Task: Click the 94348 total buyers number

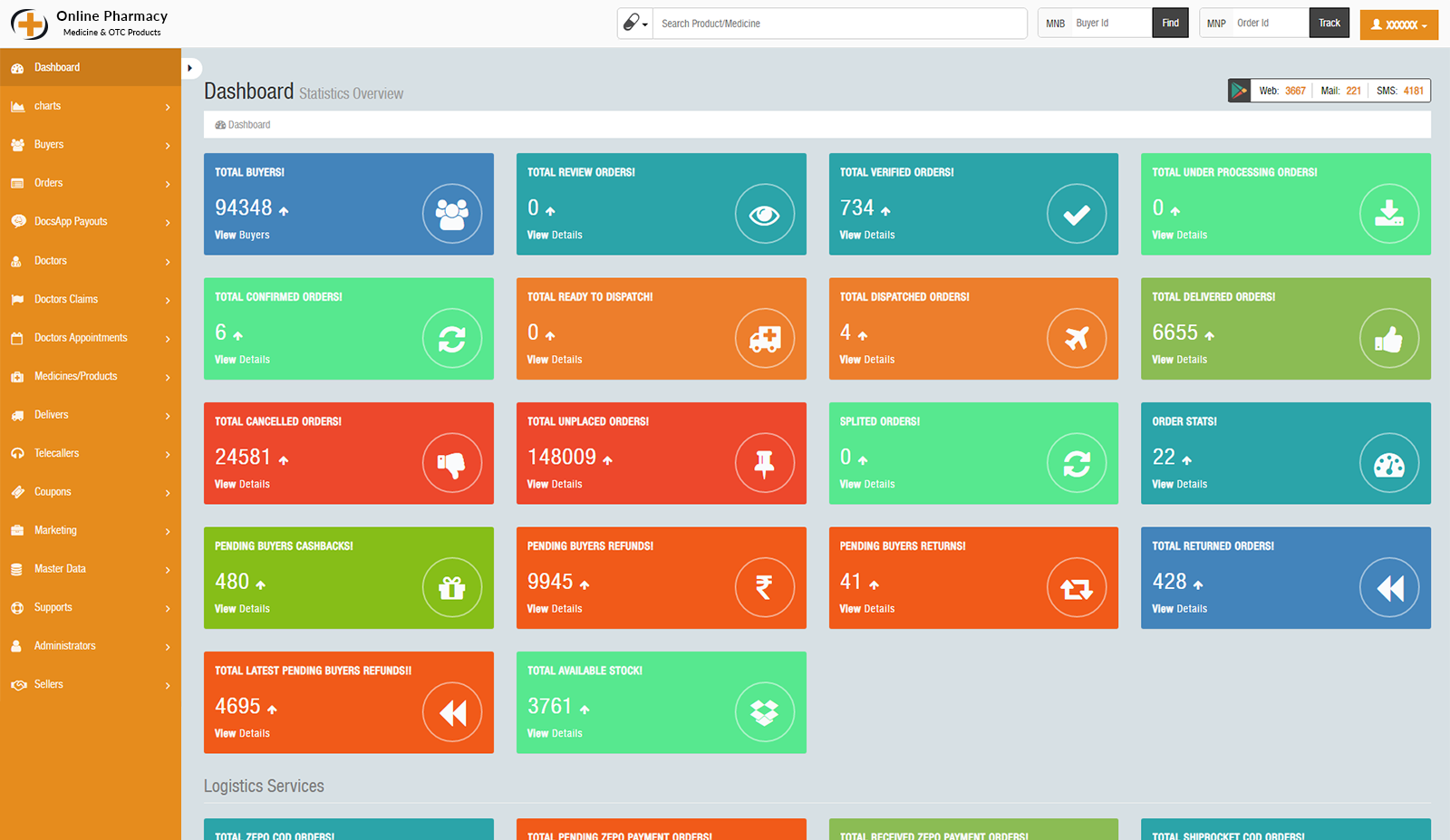Action: coord(244,208)
